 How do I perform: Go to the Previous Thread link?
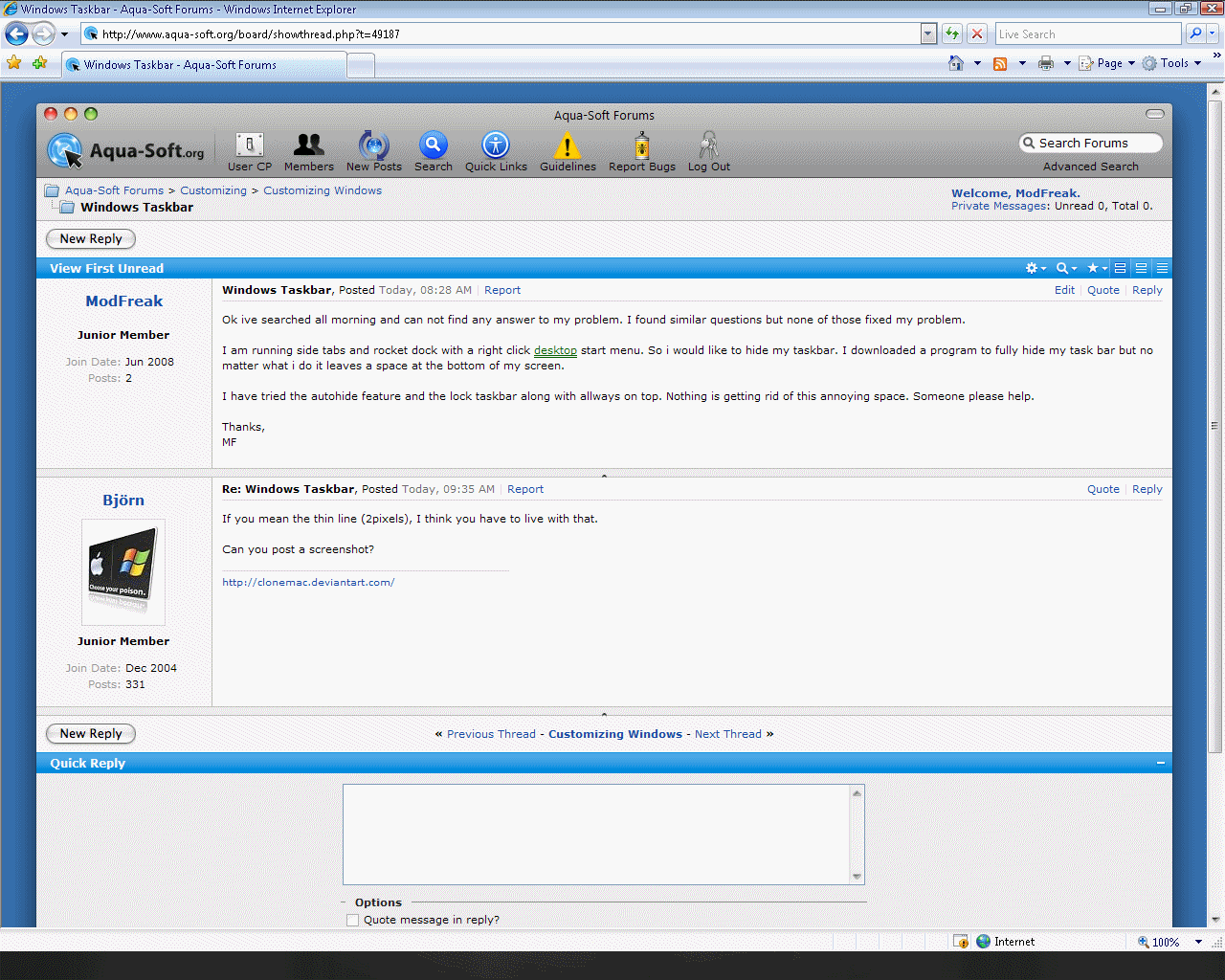click(x=491, y=734)
